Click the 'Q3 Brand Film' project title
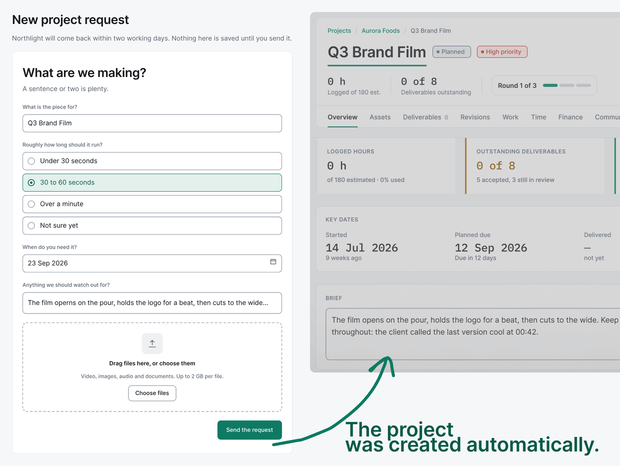 (x=377, y=53)
